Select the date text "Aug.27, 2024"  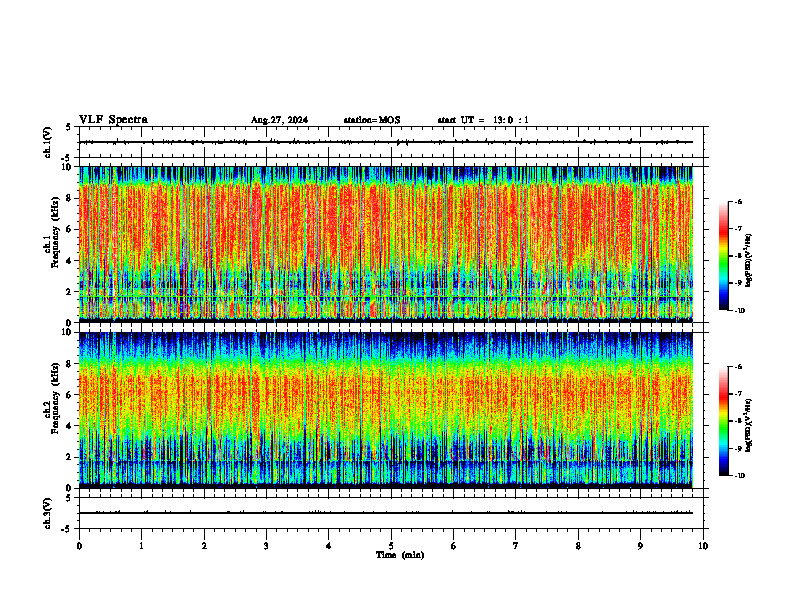tap(279, 120)
